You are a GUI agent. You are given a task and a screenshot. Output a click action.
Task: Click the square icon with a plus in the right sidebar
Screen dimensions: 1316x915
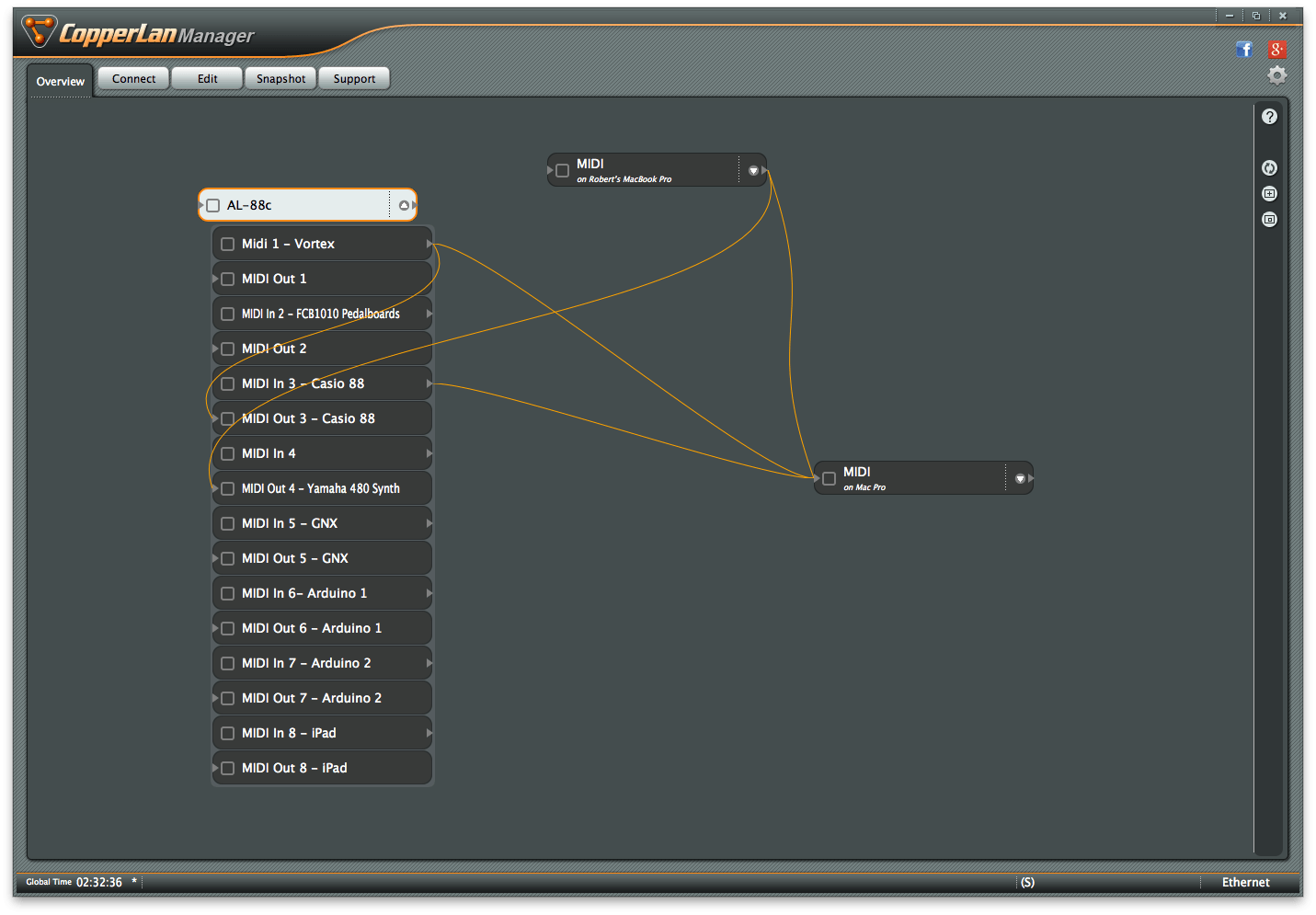click(x=1269, y=194)
